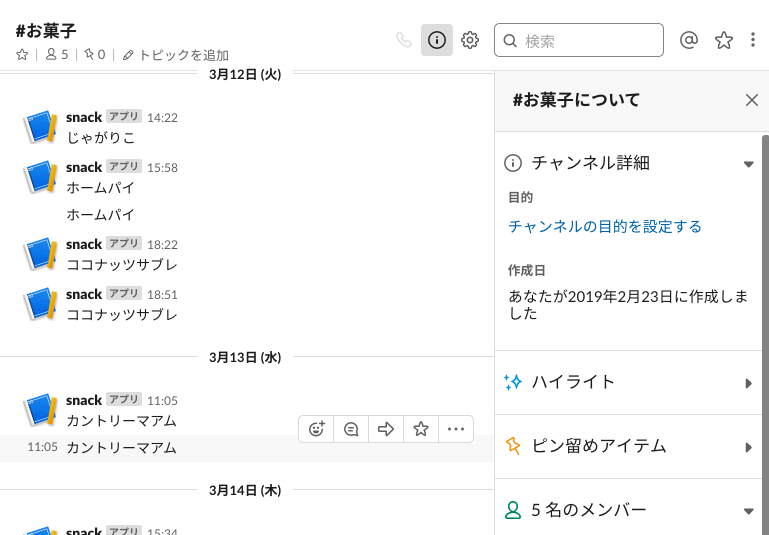The width and height of the screenshot is (769, 535).
Task: Toggle the channel details info icon
Action: [x=436, y=40]
